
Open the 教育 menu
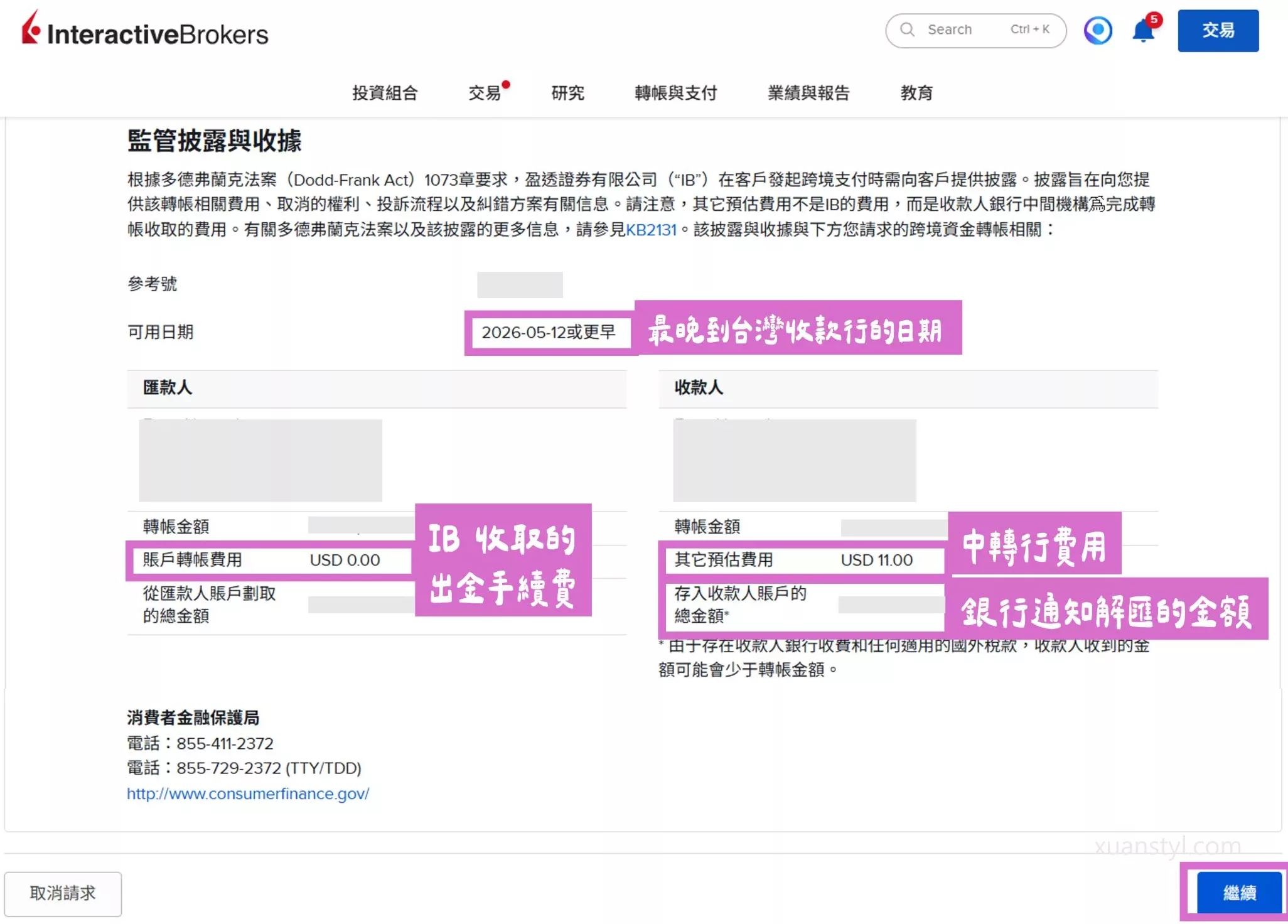[916, 93]
